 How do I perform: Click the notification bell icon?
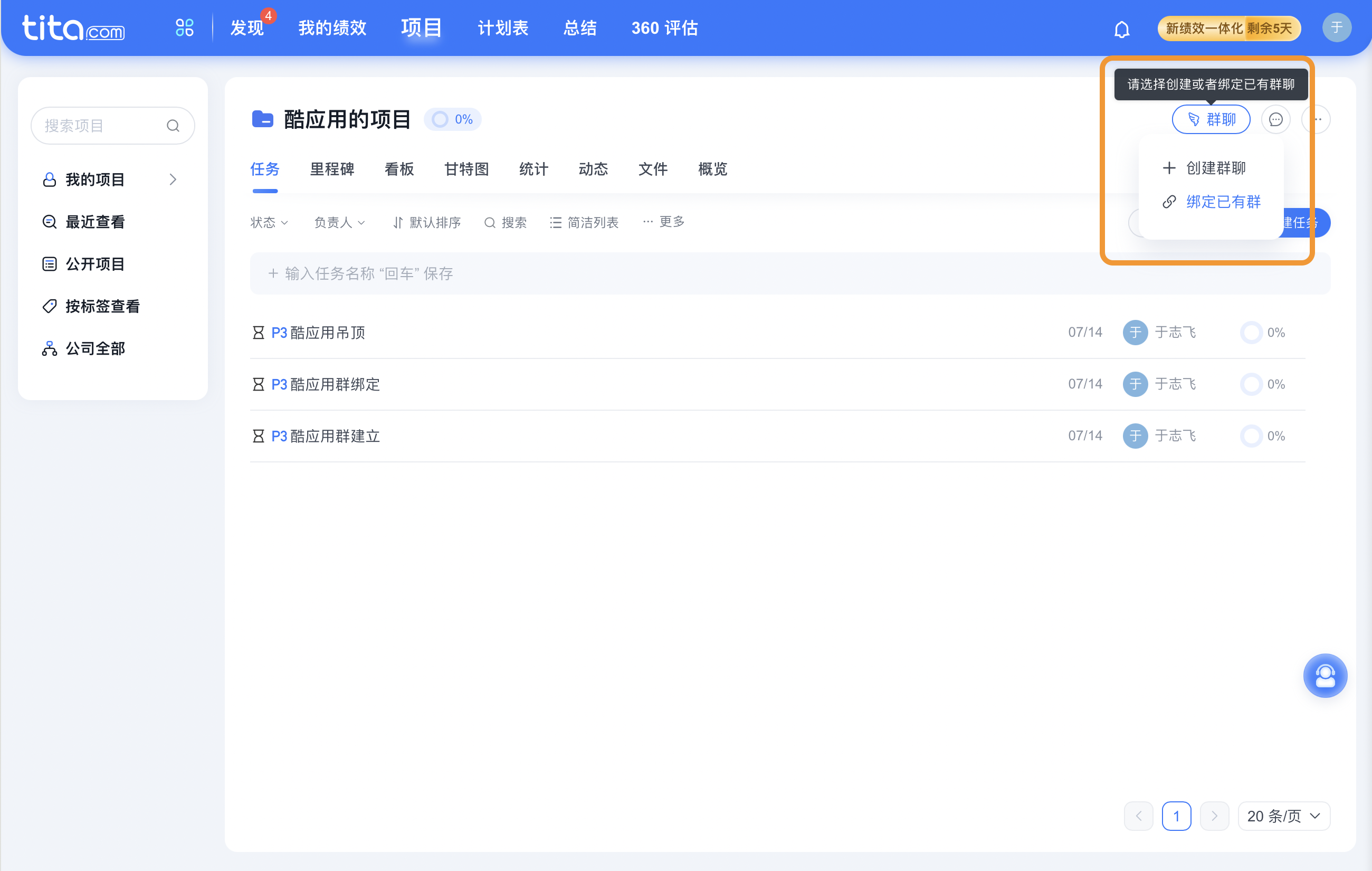point(1121,29)
